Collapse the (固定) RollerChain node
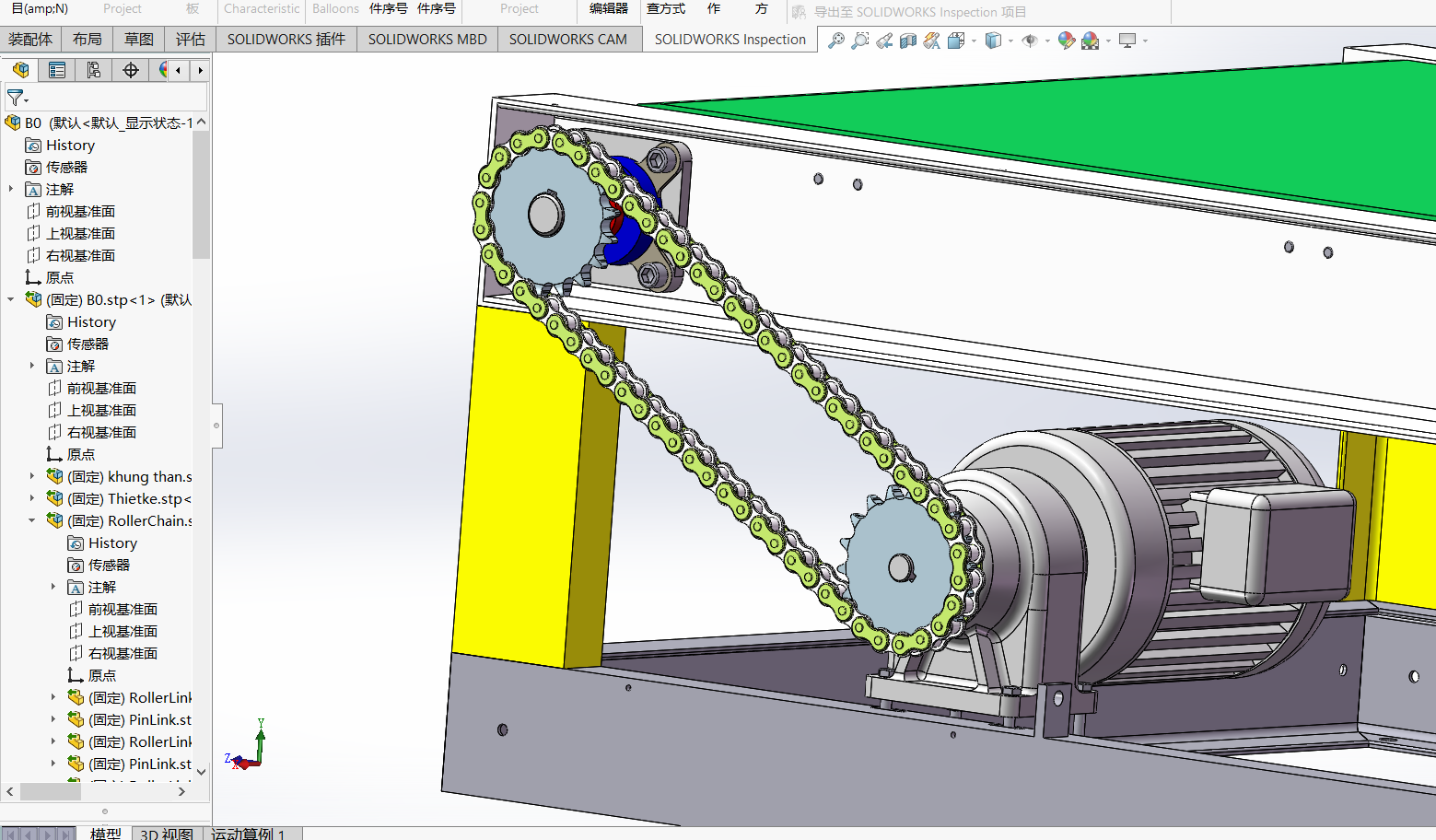Image resolution: width=1436 pixels, height=840 pixels. point(32,520)
